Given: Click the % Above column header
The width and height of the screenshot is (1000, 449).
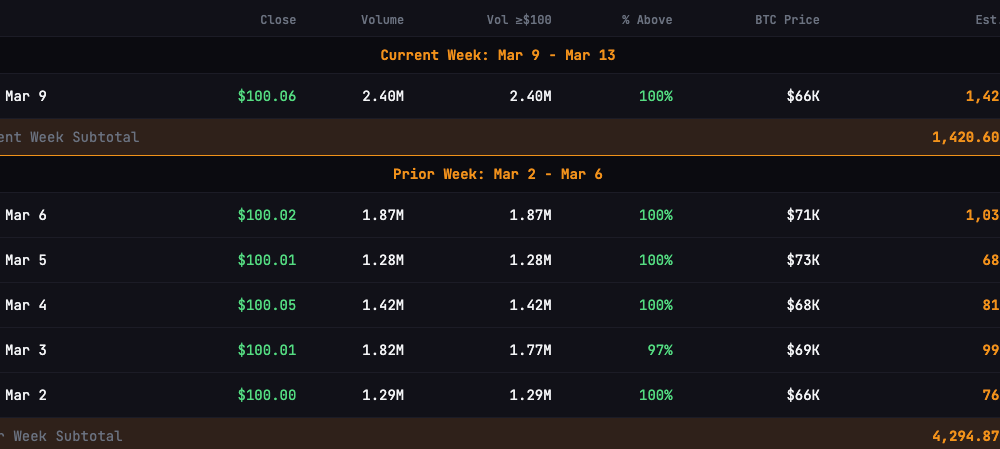Looking at the screenshot, I should point(646,20).
